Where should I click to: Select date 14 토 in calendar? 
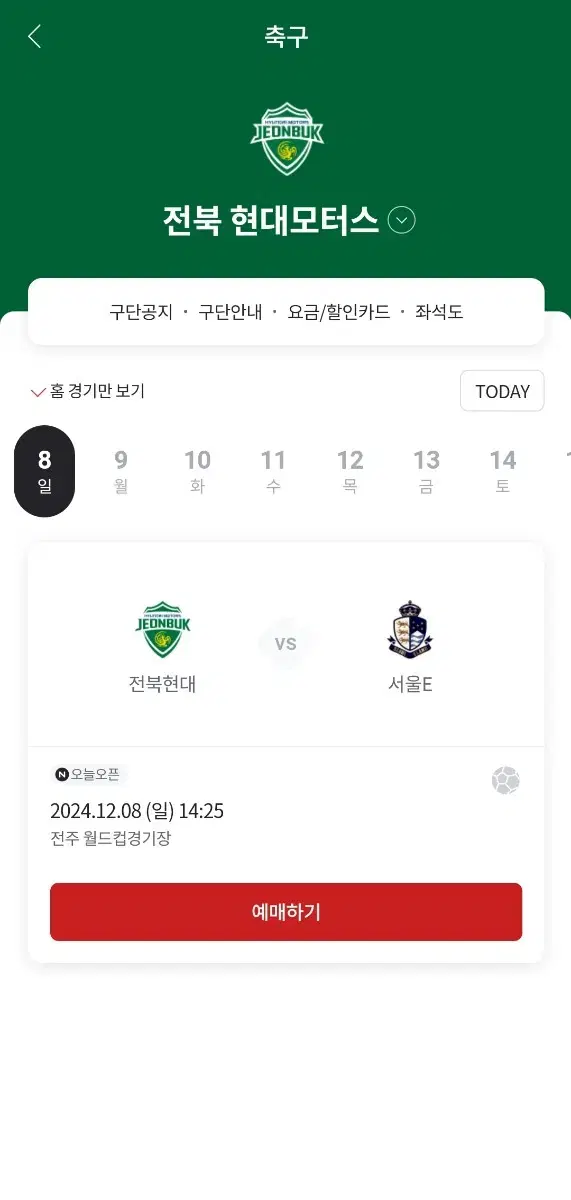click(502, 471)
